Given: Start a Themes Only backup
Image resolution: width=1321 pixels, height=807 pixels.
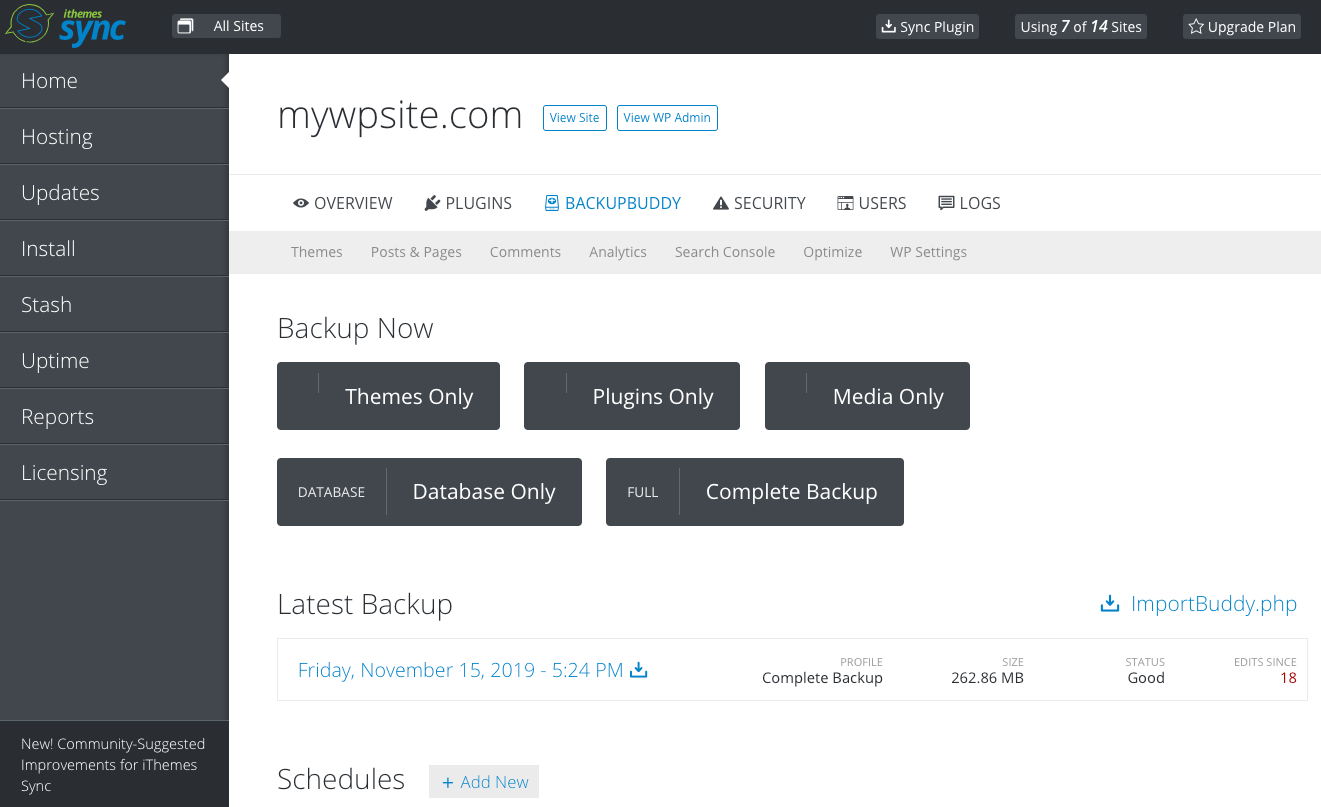Looking at the screenshot, I should click(x=388, y=396).
